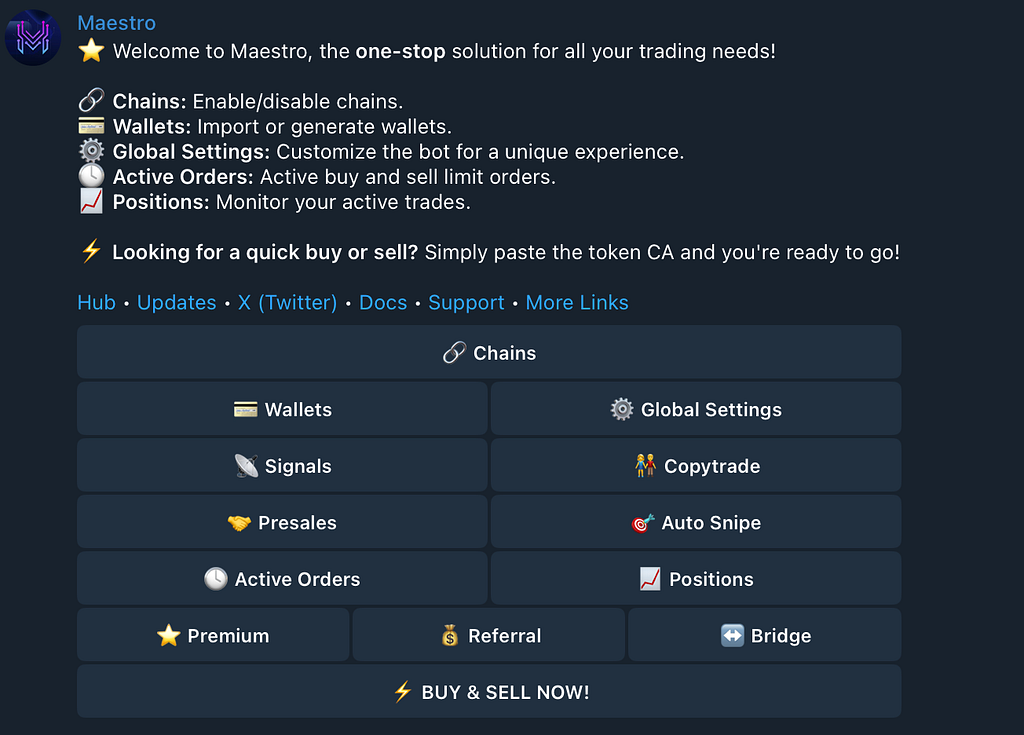This screenshot has width=1024, height=735.
Task: Open the Wallets button
Action: (282, 409)
